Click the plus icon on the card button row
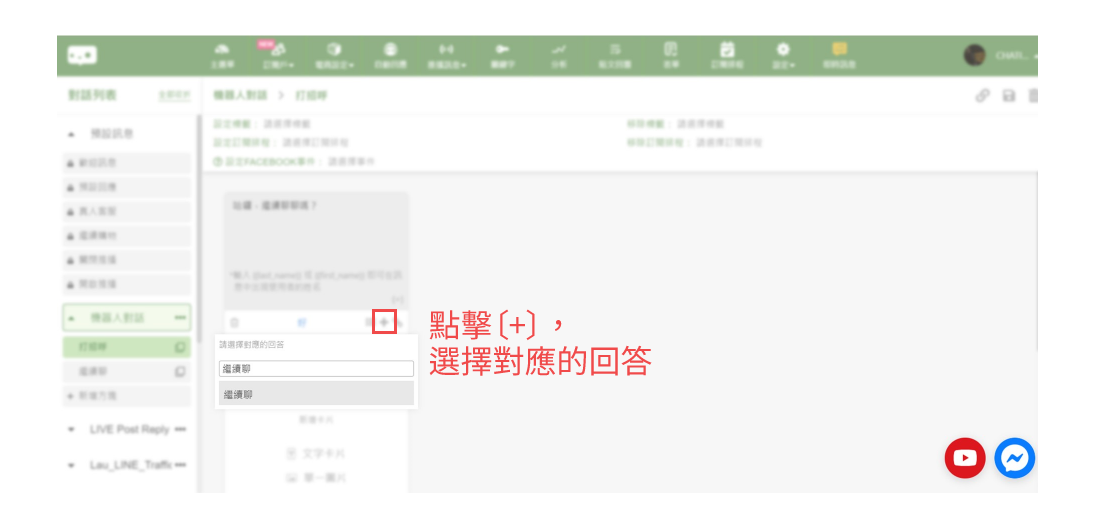 [384, 322]
